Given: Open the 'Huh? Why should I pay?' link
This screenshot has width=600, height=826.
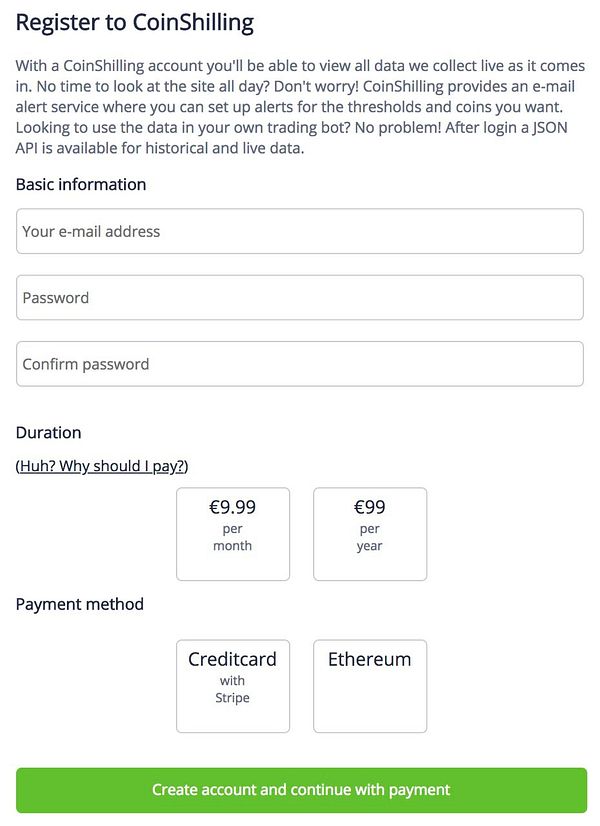Looking at the screenshot, I should pyautogui.click(x=102, y=466).
